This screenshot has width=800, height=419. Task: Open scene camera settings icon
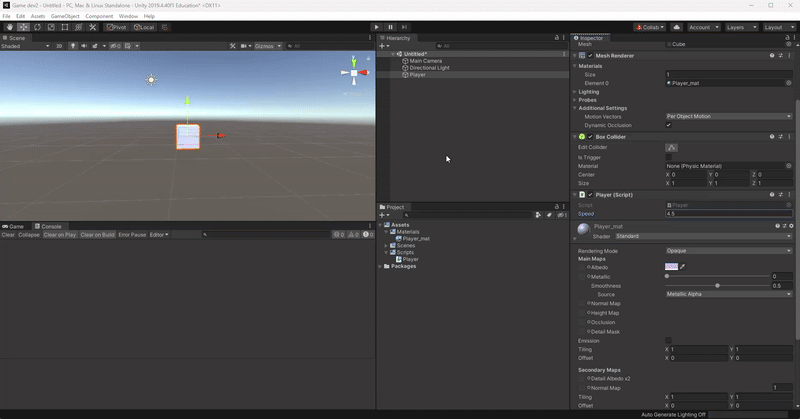(x=244, y=46)
